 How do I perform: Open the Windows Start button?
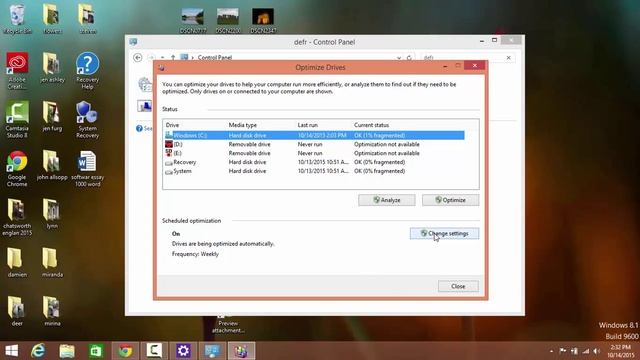coord(11,351)
